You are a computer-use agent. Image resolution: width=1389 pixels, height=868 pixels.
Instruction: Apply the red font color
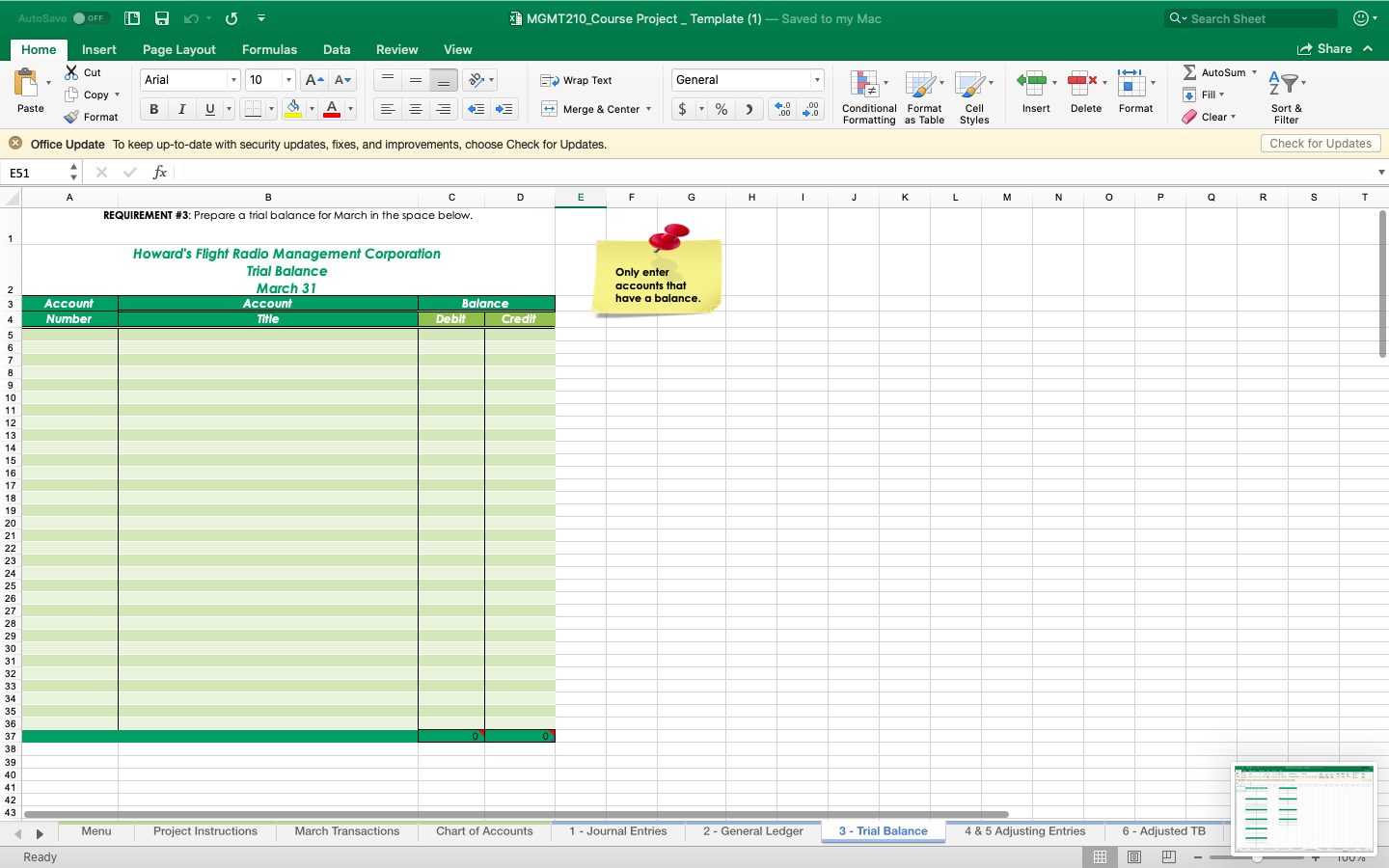(332, 109)
